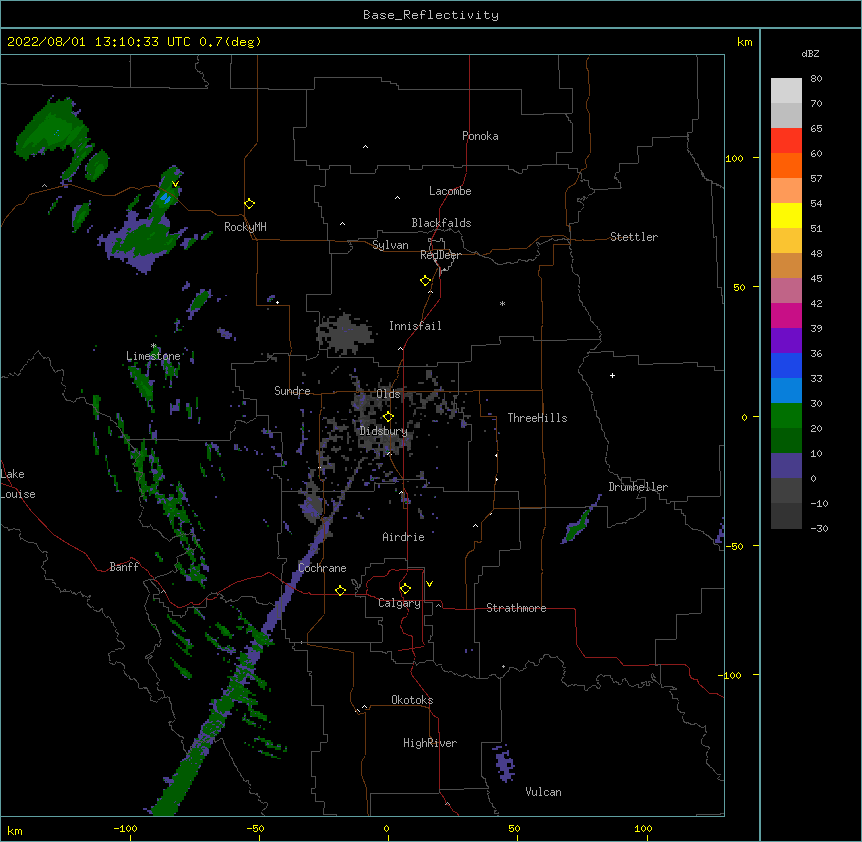862x842 pixels.
Task: Click the white gray 80 dBZ legend swatch
Action: [786, 91]
